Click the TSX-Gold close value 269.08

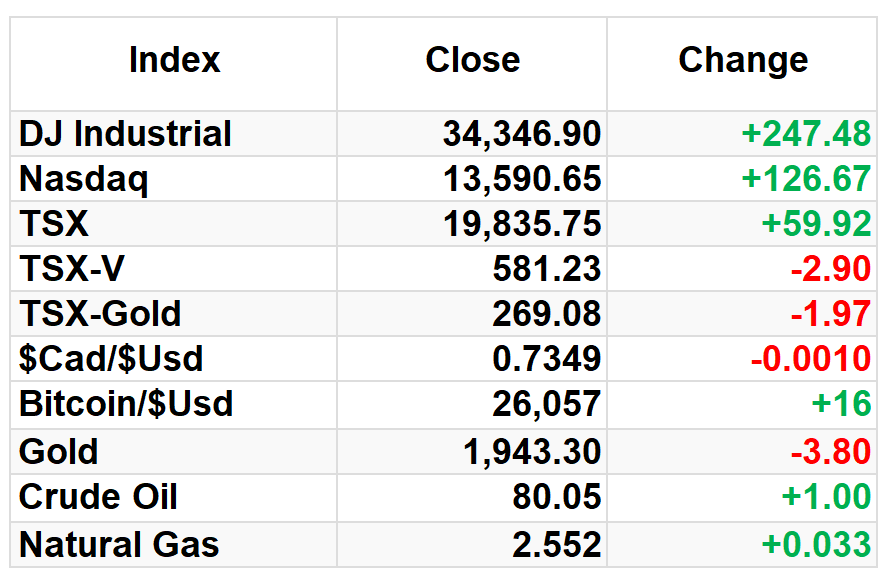[x=547, y=313]
